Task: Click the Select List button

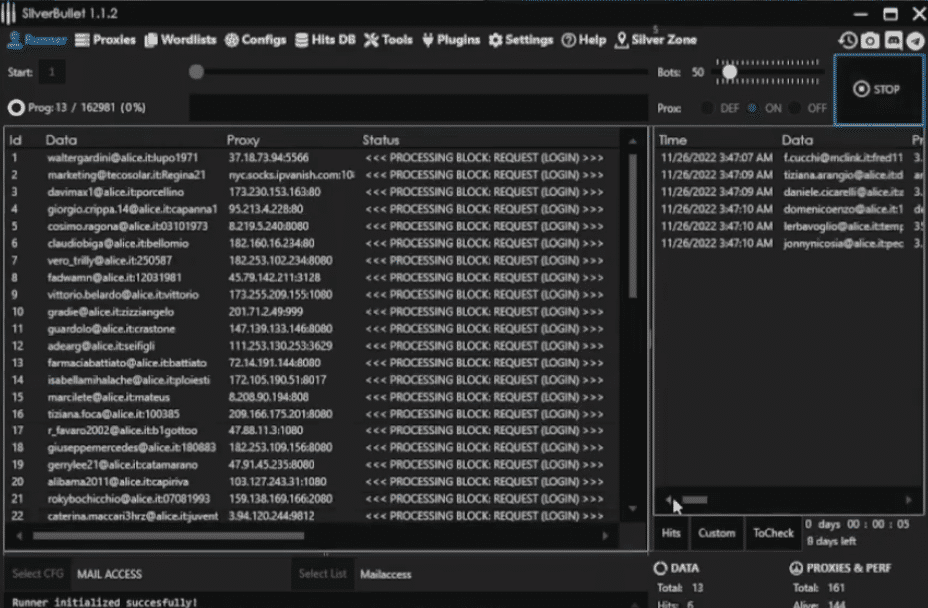Action: click(x=323, y=574)
